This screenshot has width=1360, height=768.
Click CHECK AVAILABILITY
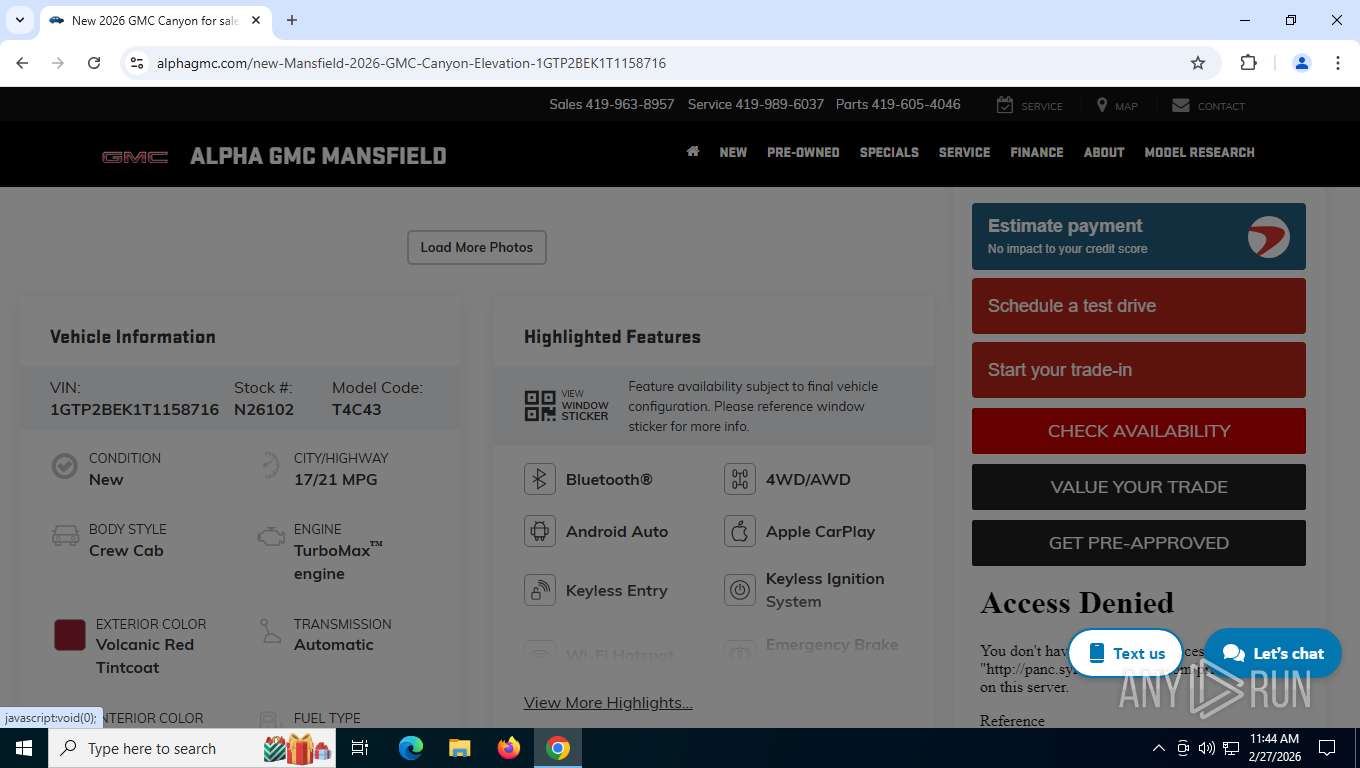pos(1139,431)
